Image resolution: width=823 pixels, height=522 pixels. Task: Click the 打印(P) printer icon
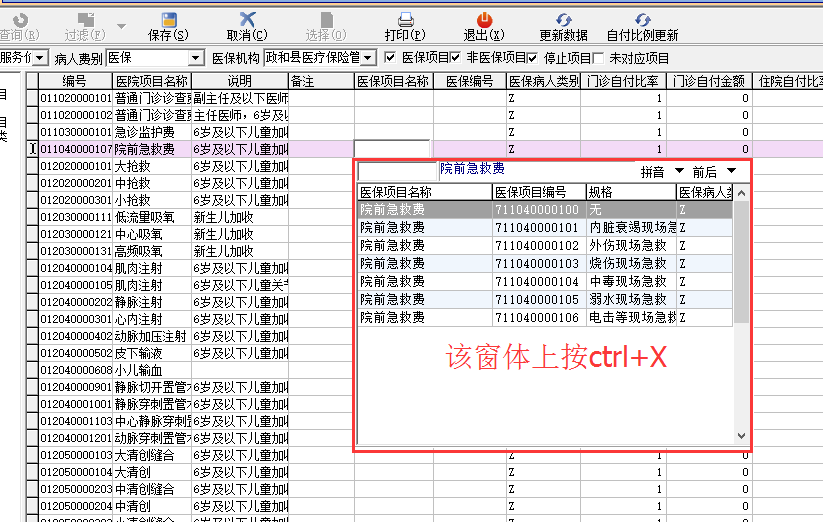pyautogui.click(x=405, y=20)
